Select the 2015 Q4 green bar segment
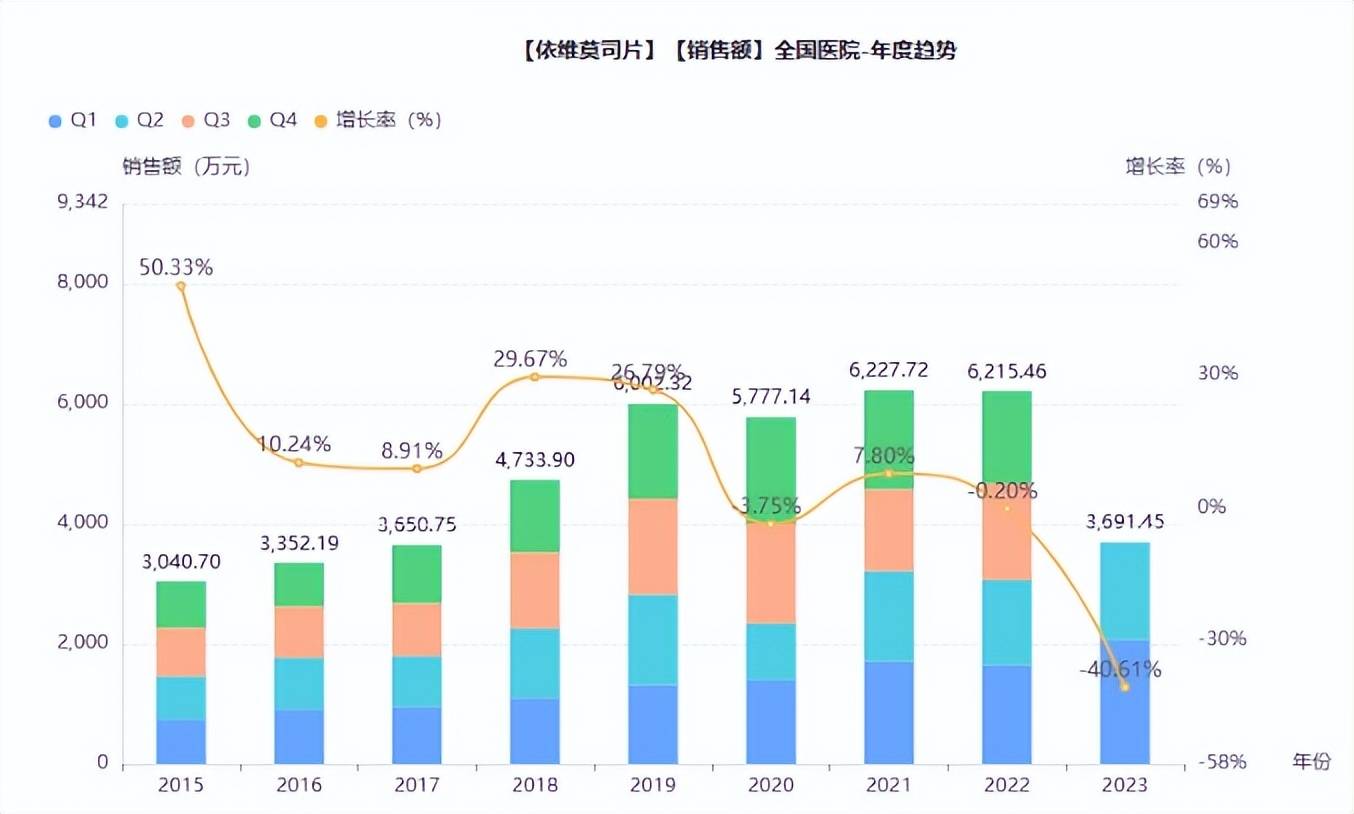The image size is (1354, 814). (181, 605)
